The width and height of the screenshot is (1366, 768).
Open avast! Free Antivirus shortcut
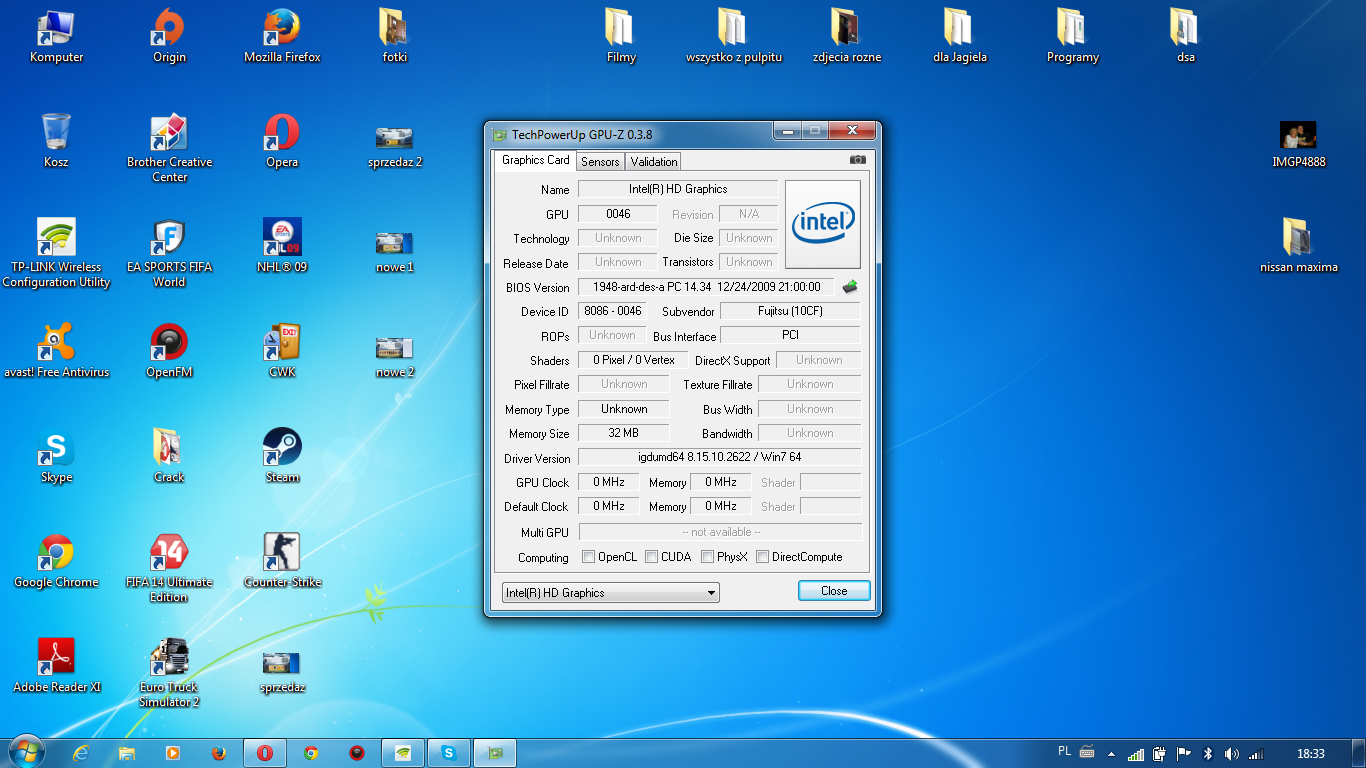coord(56,351)
